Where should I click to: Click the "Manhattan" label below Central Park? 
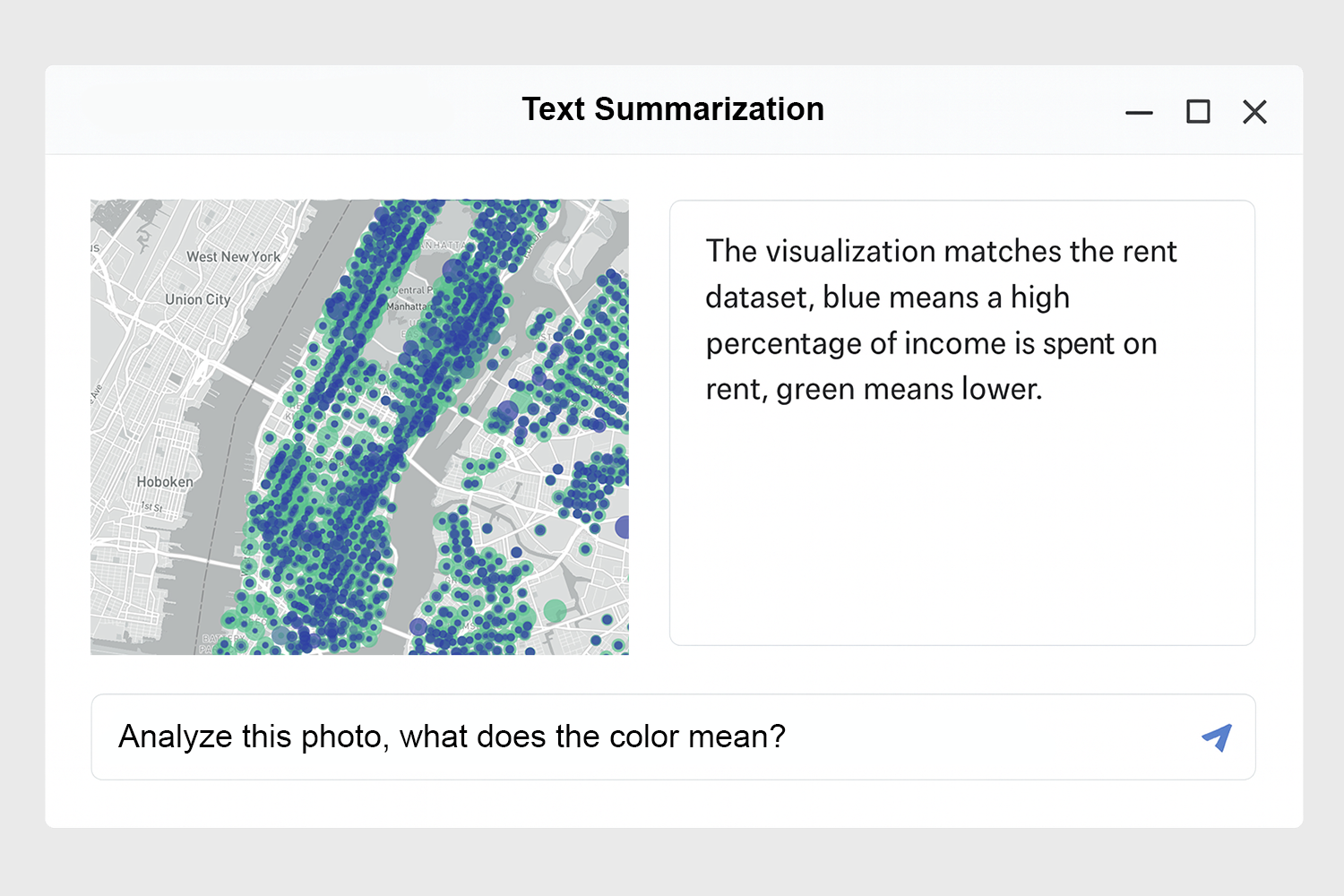pos(408,306)
